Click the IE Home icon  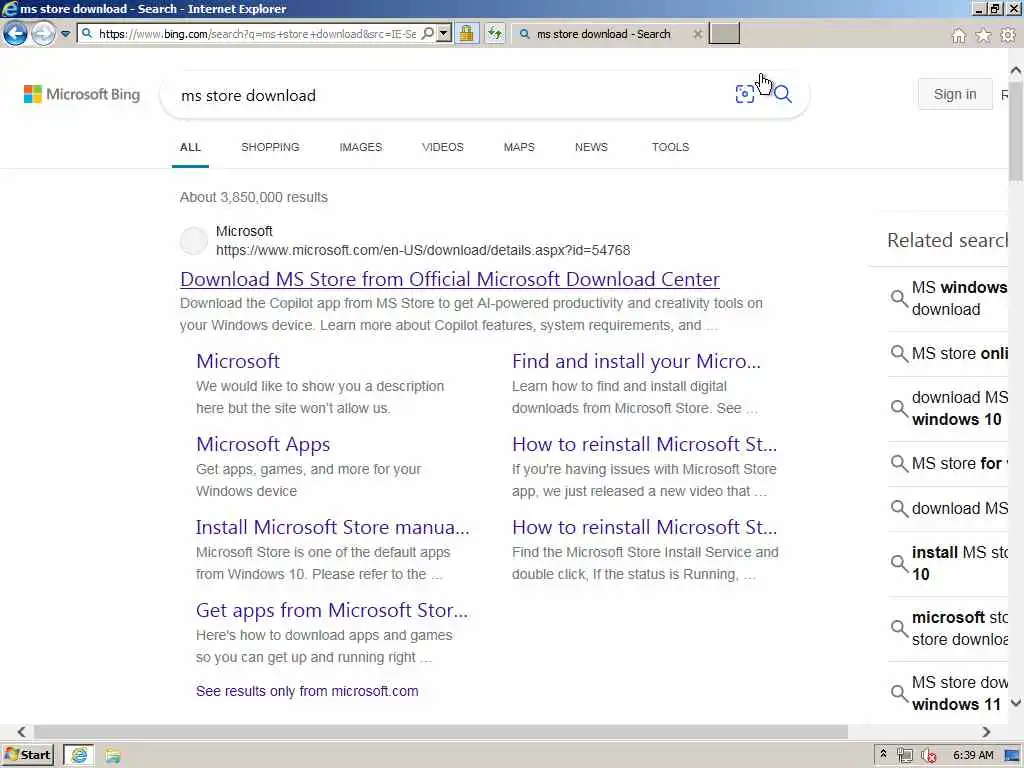(958, 35)
